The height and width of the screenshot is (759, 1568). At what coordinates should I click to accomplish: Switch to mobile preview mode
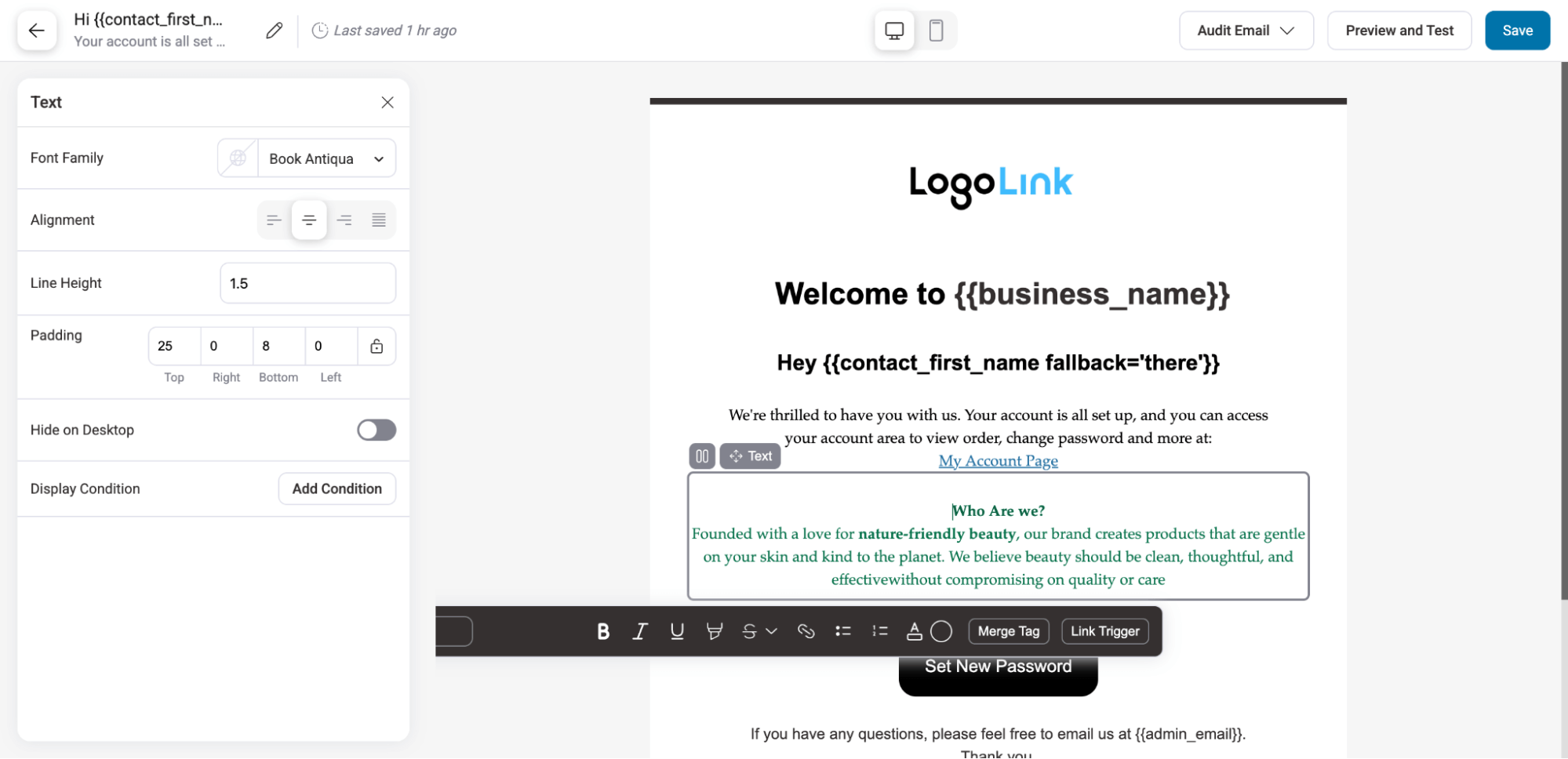point(936,30)
